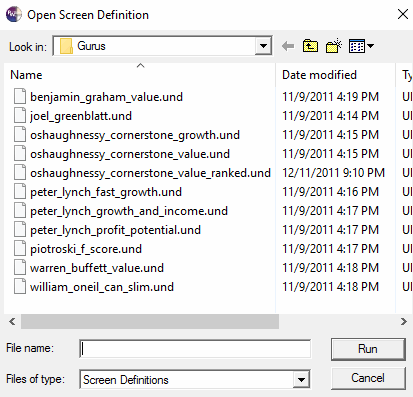This screenshot has height=397, width=413.
Task: Click file icon of warren_buffett_value.und
Action: [20, 268]
